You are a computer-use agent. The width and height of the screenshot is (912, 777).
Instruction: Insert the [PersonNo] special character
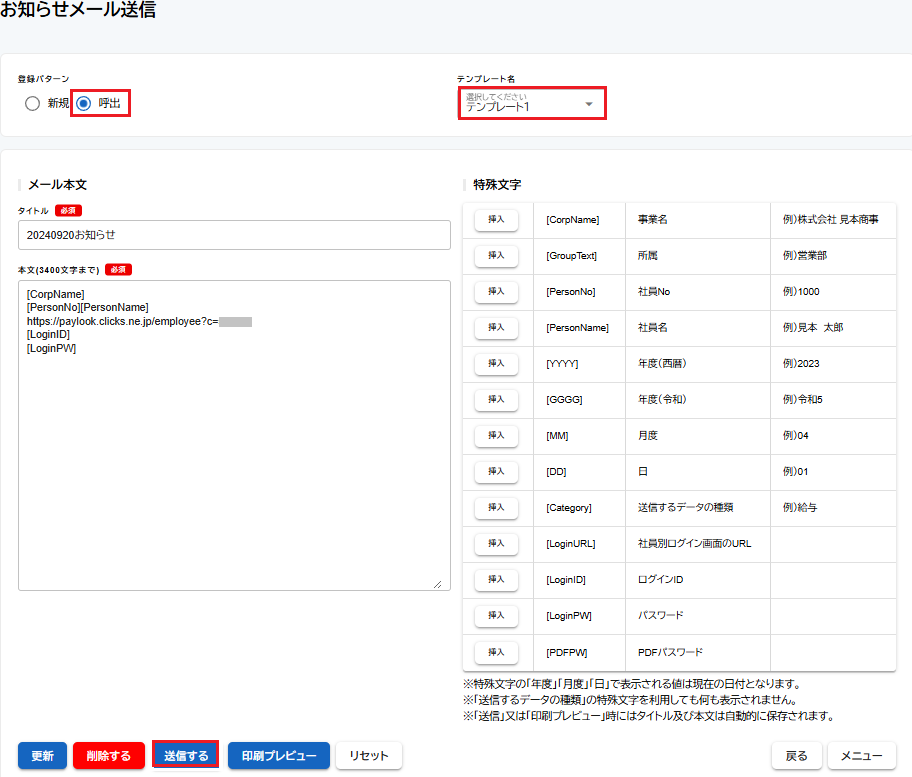click(496, 292)
